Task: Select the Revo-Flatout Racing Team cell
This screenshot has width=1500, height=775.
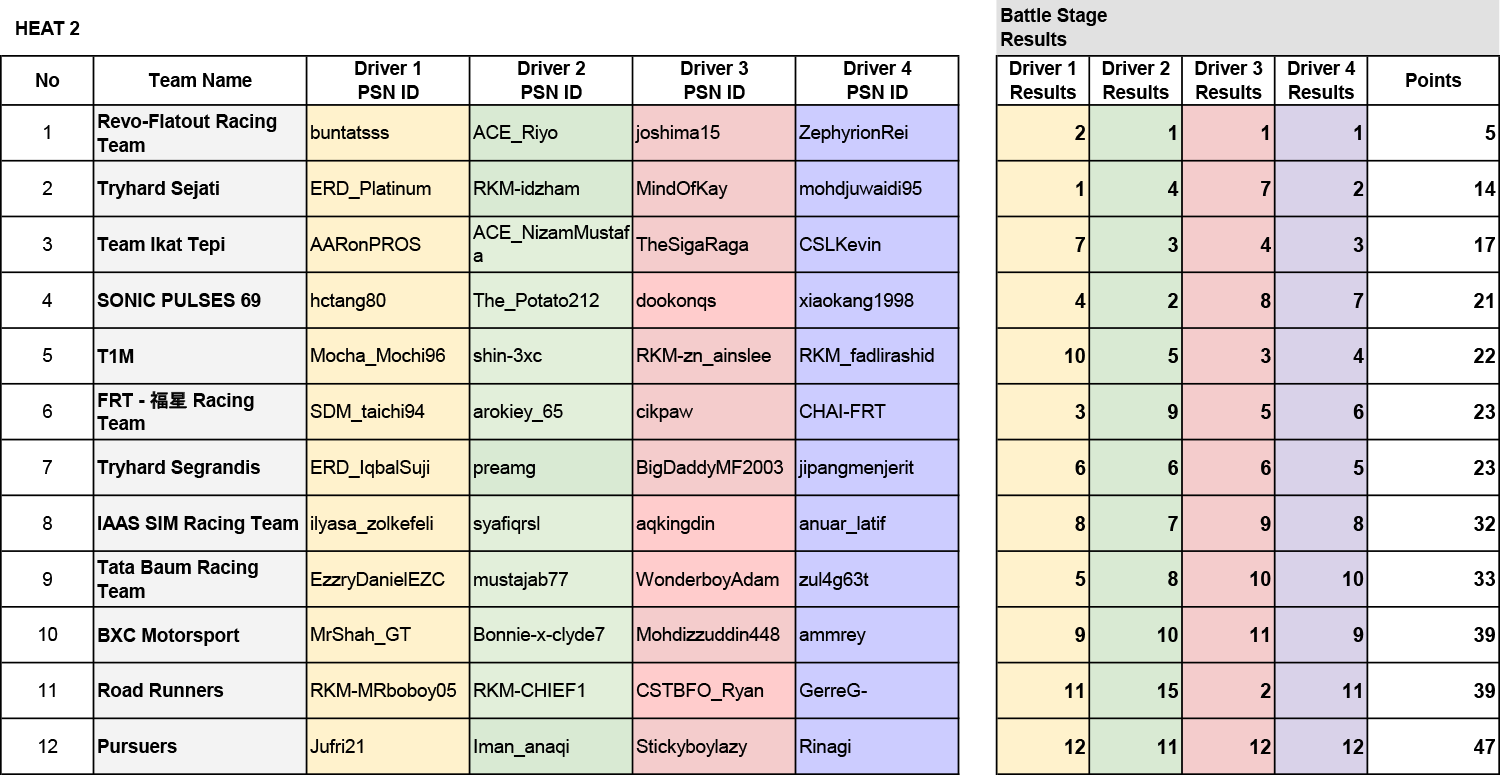Action: coord(200,133)
